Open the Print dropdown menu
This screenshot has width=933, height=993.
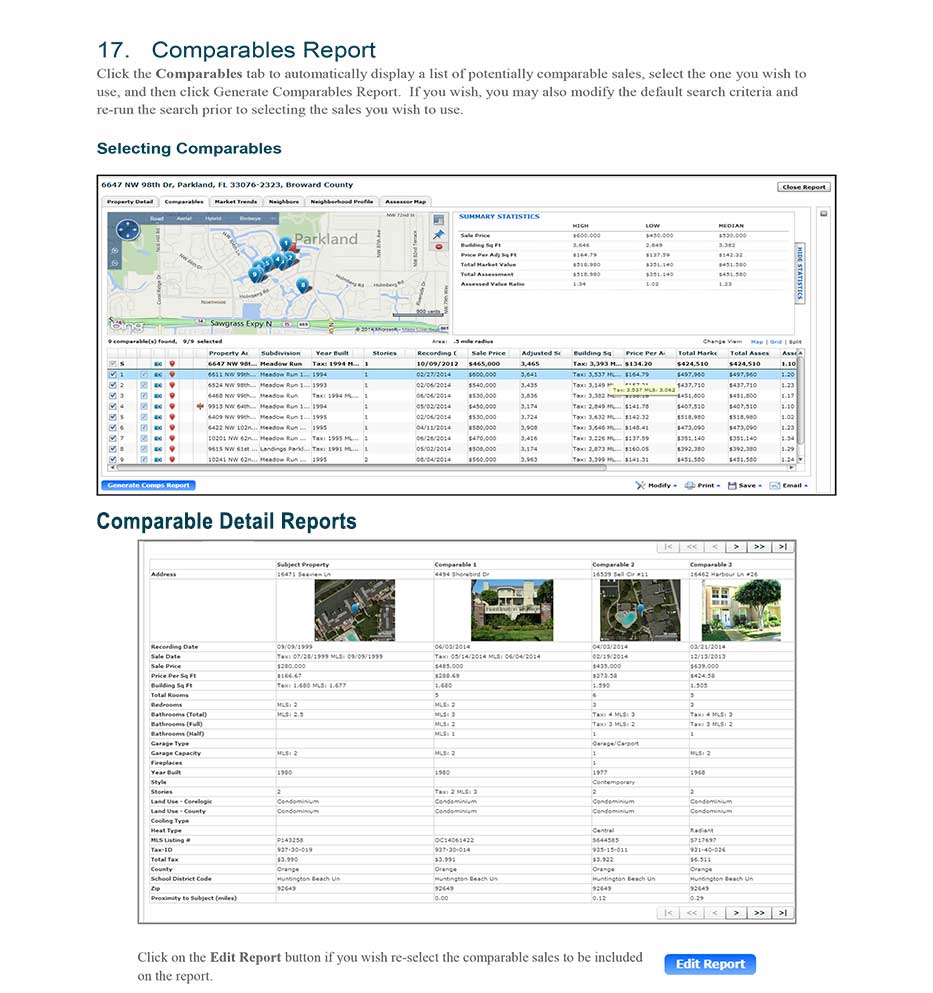point(702,486)
